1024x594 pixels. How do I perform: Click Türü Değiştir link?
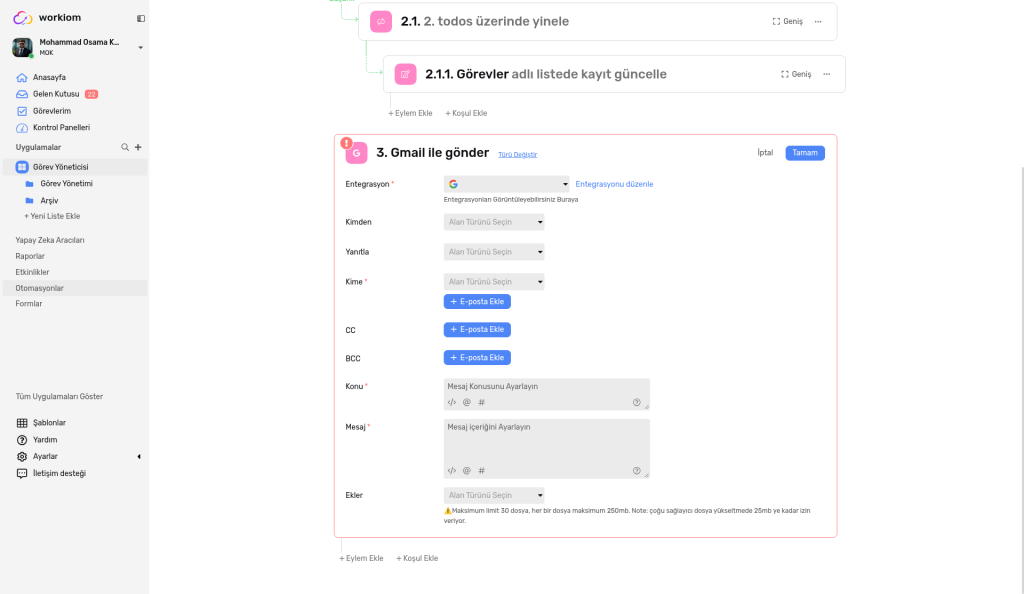click(x=518, y=155)
